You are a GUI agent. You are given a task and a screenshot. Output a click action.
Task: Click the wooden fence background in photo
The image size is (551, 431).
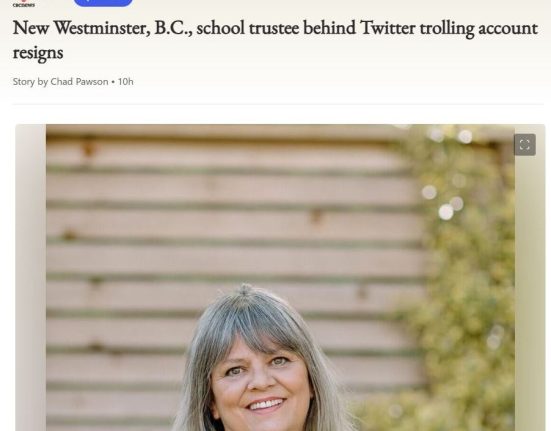tap(211, 211)
